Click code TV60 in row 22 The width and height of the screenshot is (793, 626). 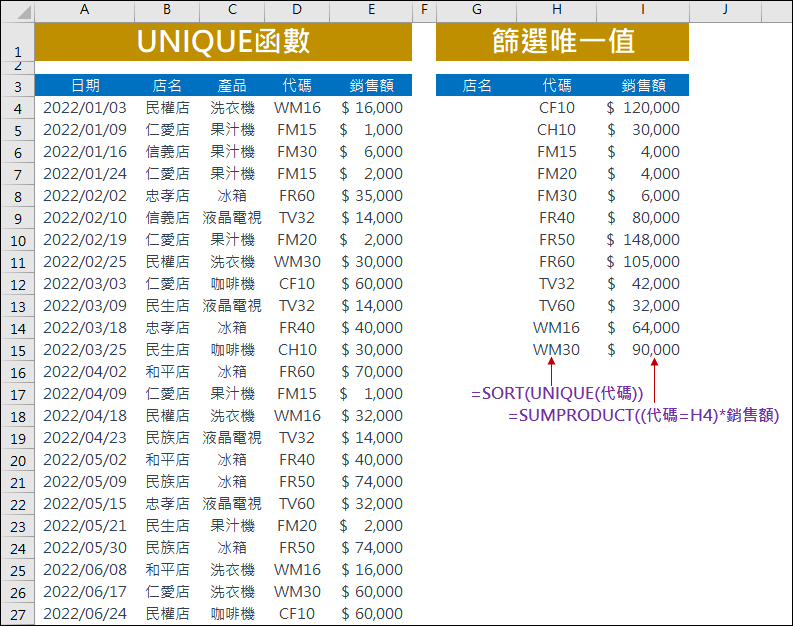click(x=297, y=504)
